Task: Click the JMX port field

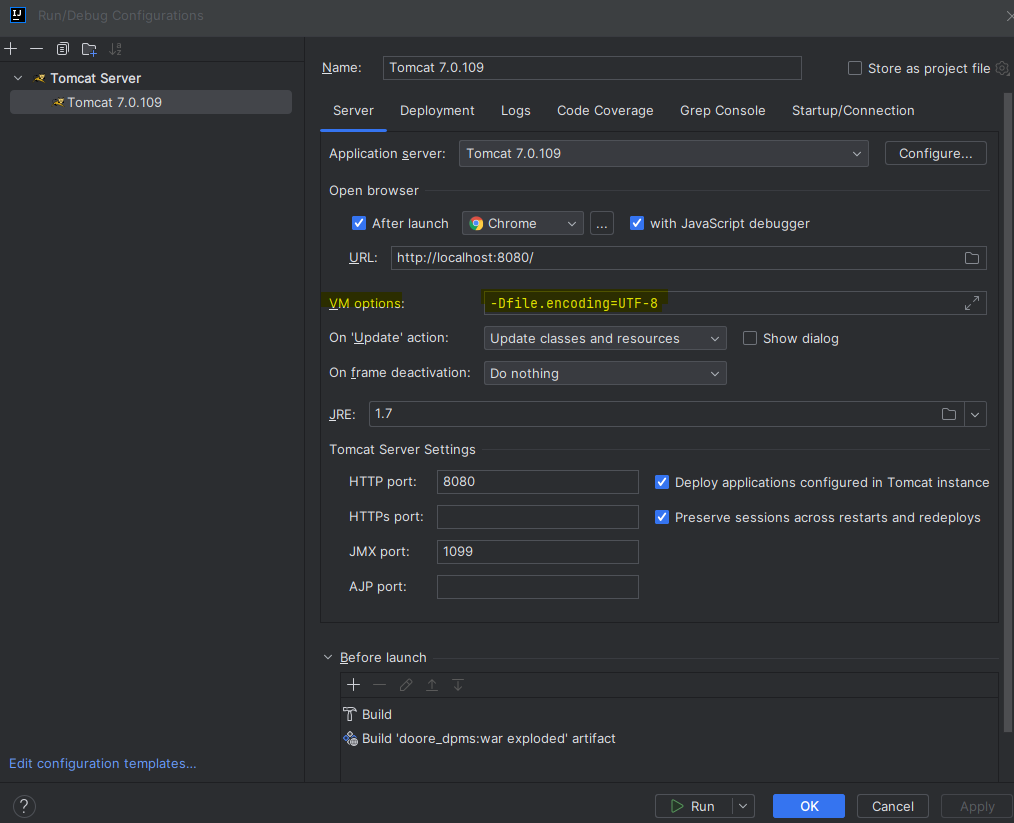Action: (537, 551)
